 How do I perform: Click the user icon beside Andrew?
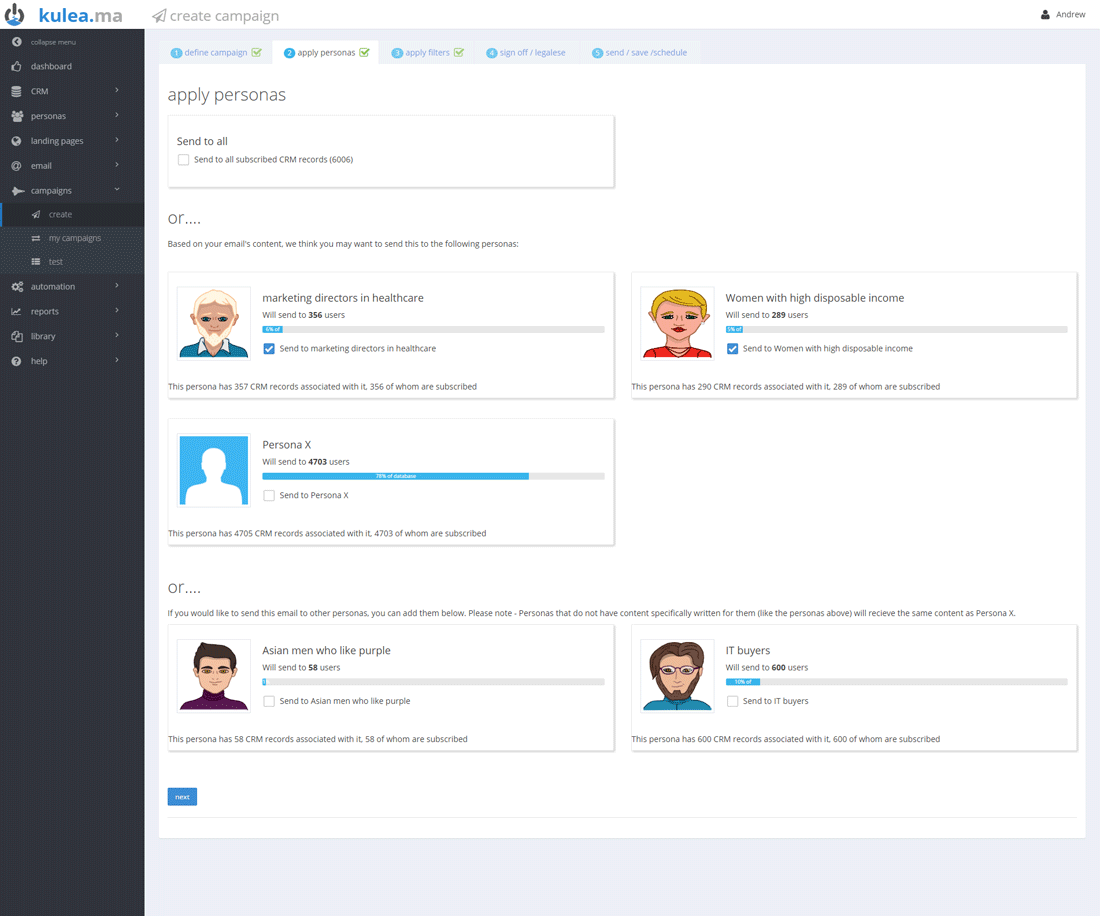(x=1045, y=15)
